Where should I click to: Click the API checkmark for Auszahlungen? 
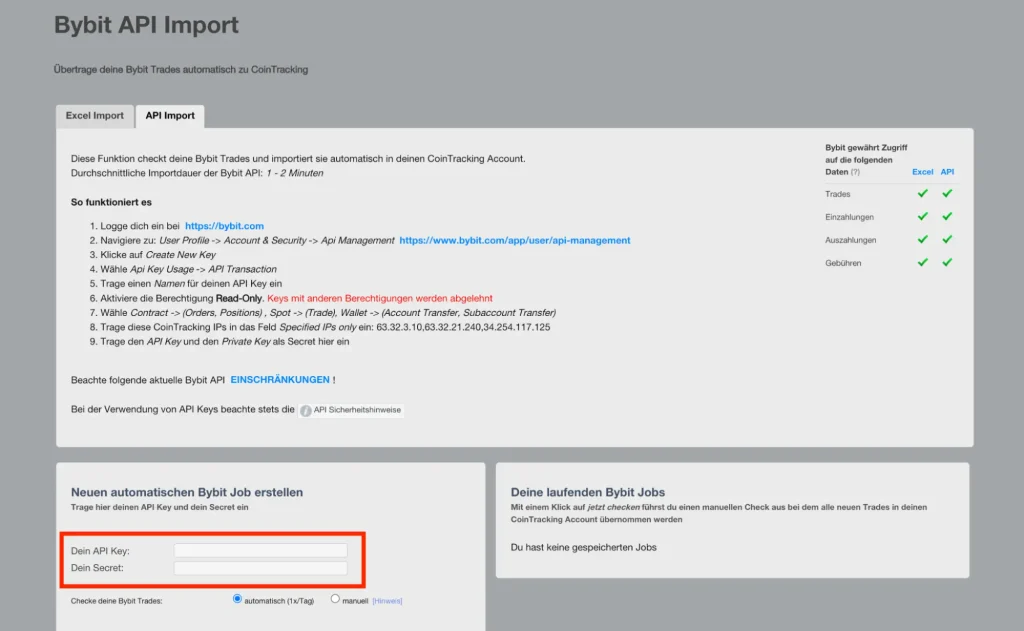pos(947,240)
